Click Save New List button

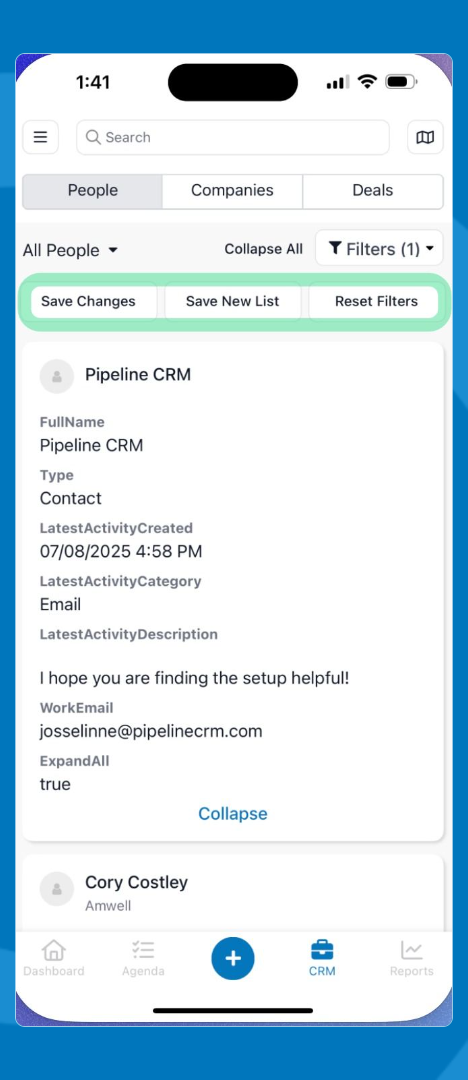233,302
